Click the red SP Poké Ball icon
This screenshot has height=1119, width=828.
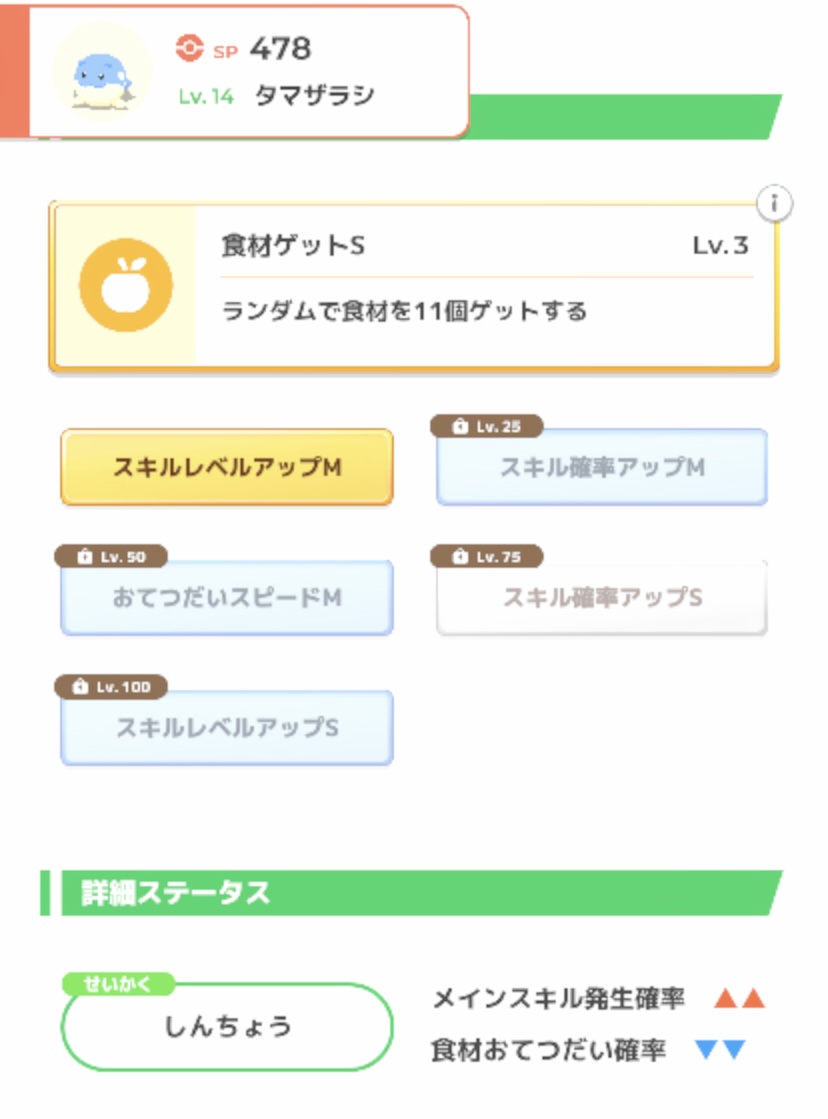[x=188, y=48]
